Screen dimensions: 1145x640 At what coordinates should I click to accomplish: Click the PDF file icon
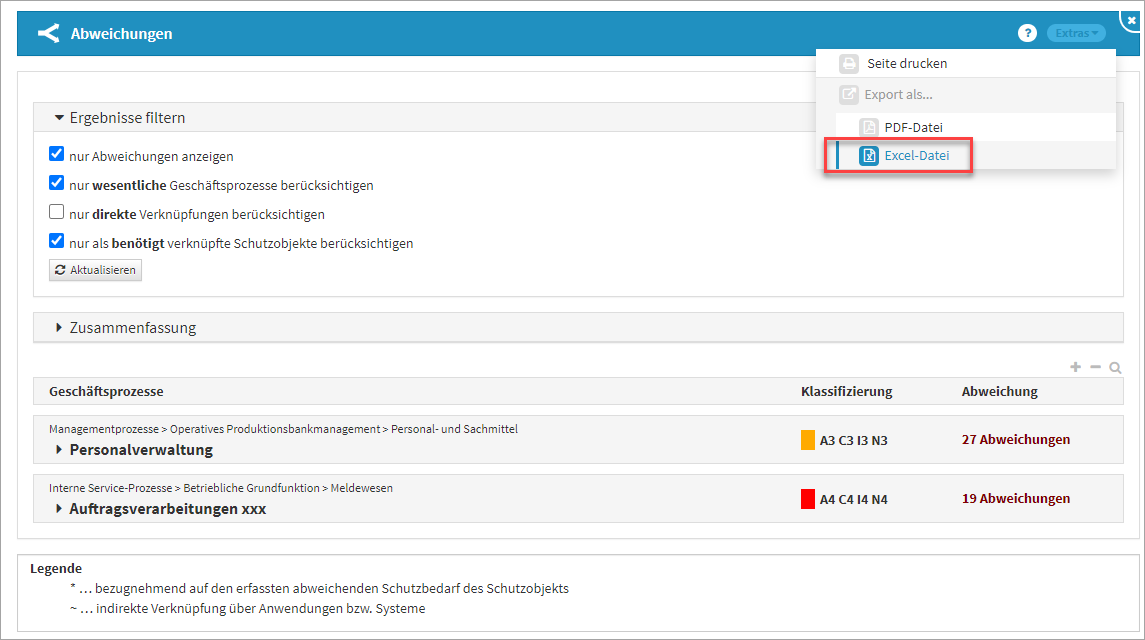pyautogui.click(x=869, y=127)
